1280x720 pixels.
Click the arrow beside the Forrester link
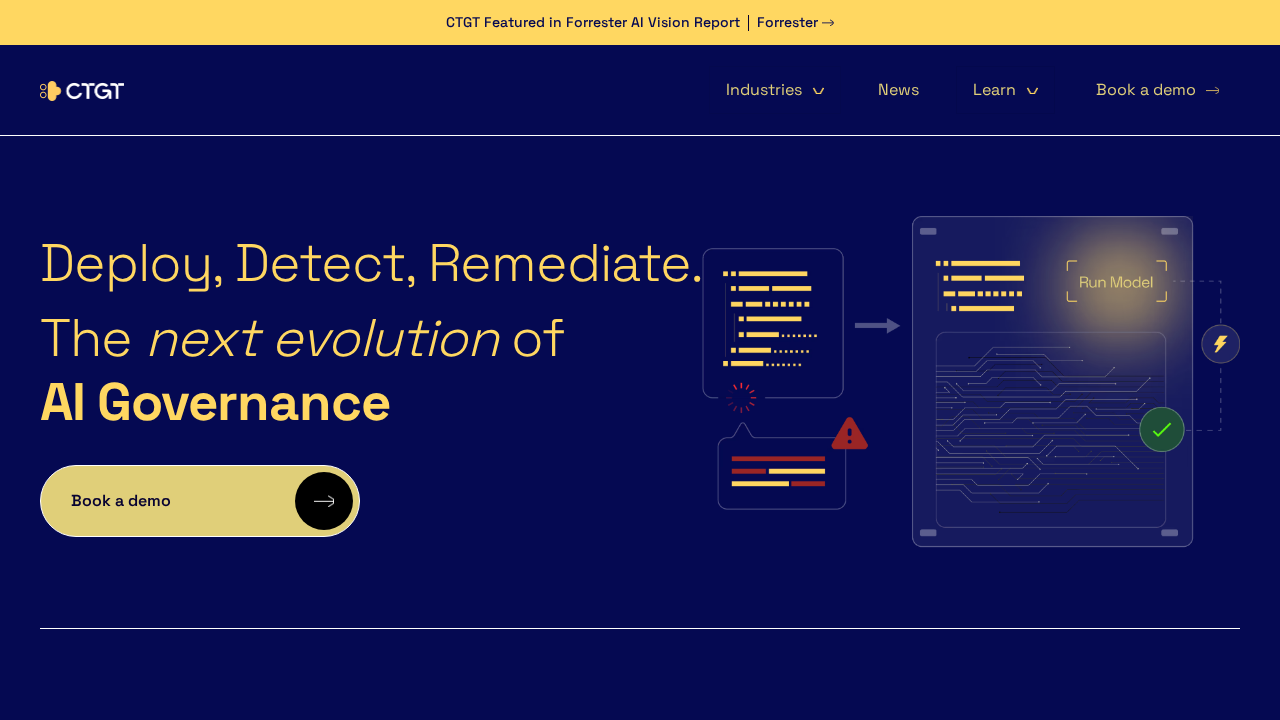pyautogui.click(x=828, y=23)
